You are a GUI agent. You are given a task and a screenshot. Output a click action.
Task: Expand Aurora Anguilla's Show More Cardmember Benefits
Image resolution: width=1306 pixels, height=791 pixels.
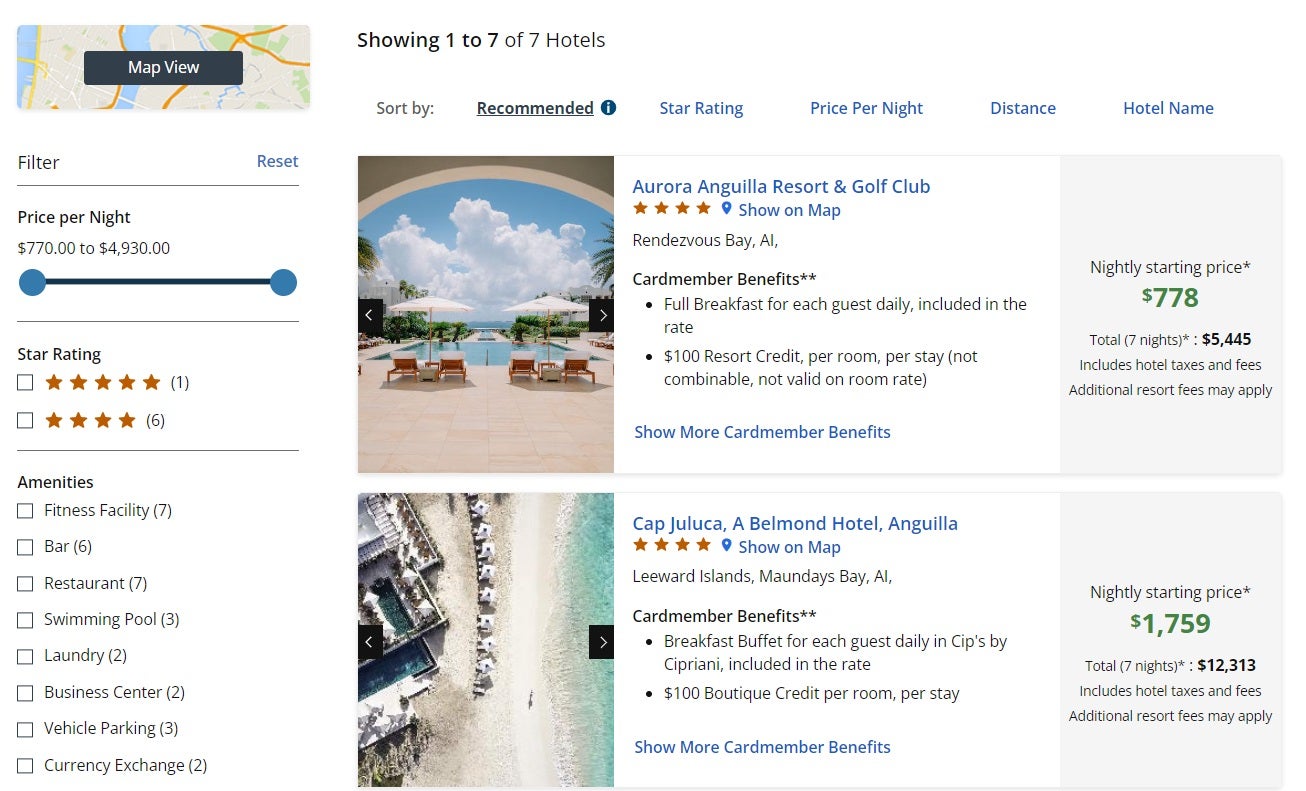pyautogui.click(x=762, y=432)
